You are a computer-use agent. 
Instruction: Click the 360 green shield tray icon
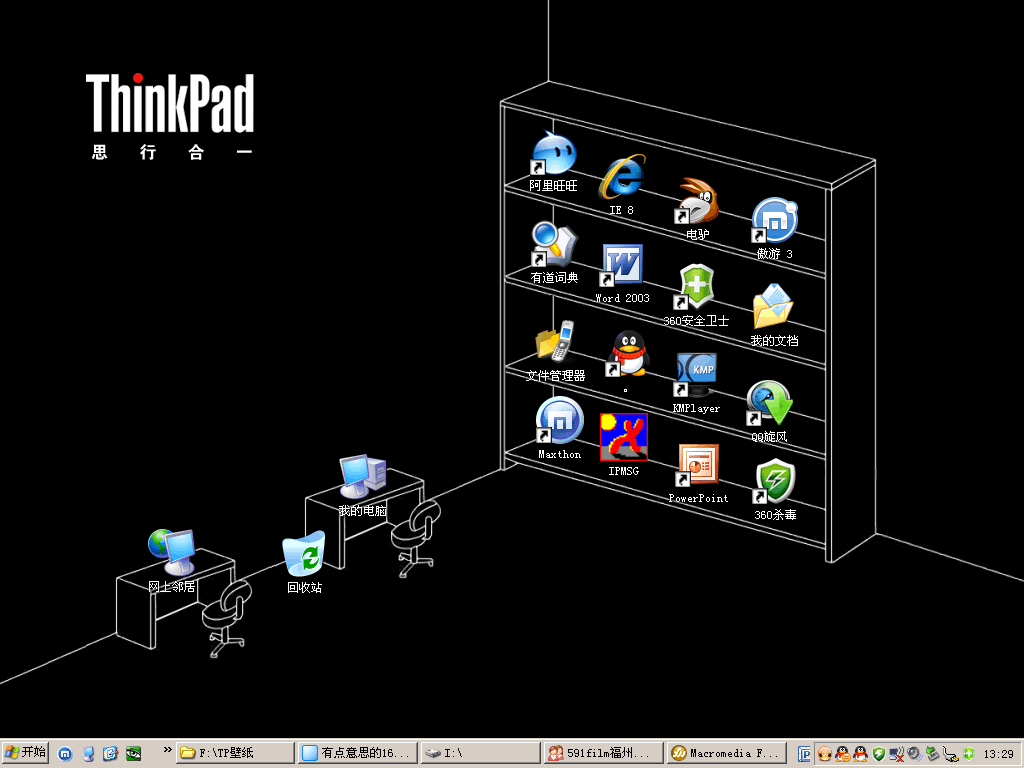click(x=879, y=754)
